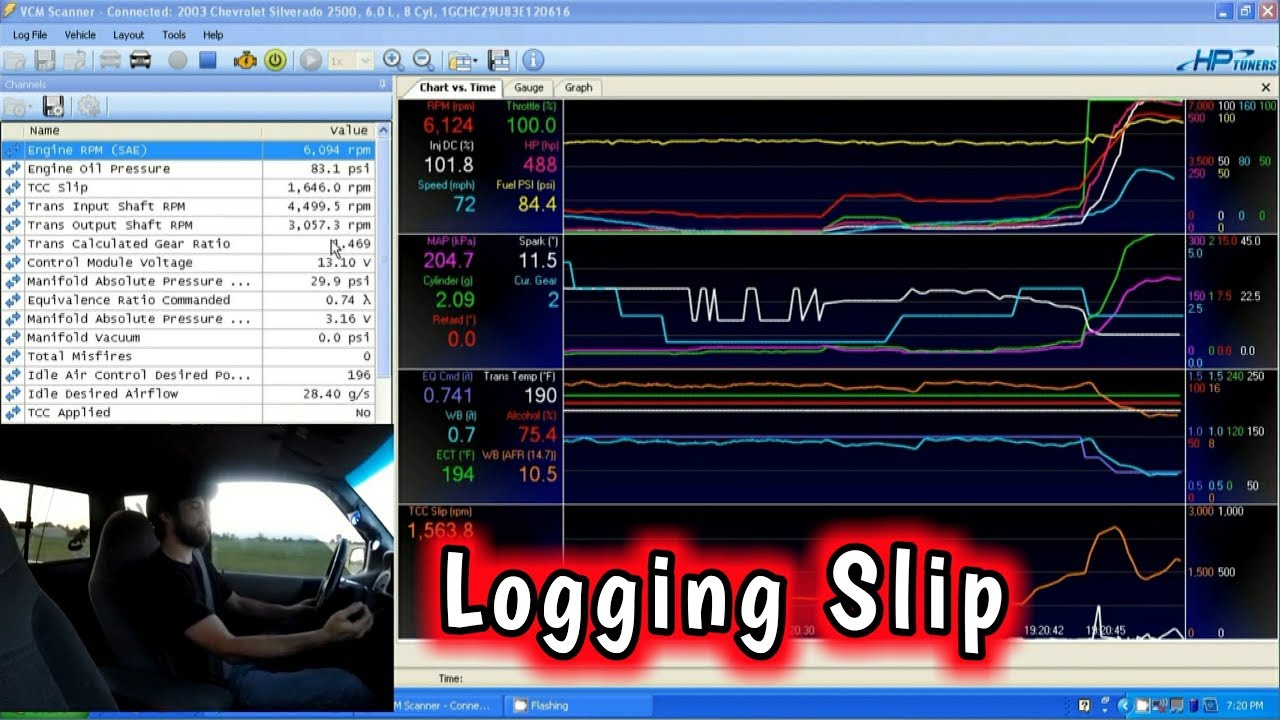The image size is (1280, 720).
Task: Zoom out on the chart
Action: click(423, 60)
